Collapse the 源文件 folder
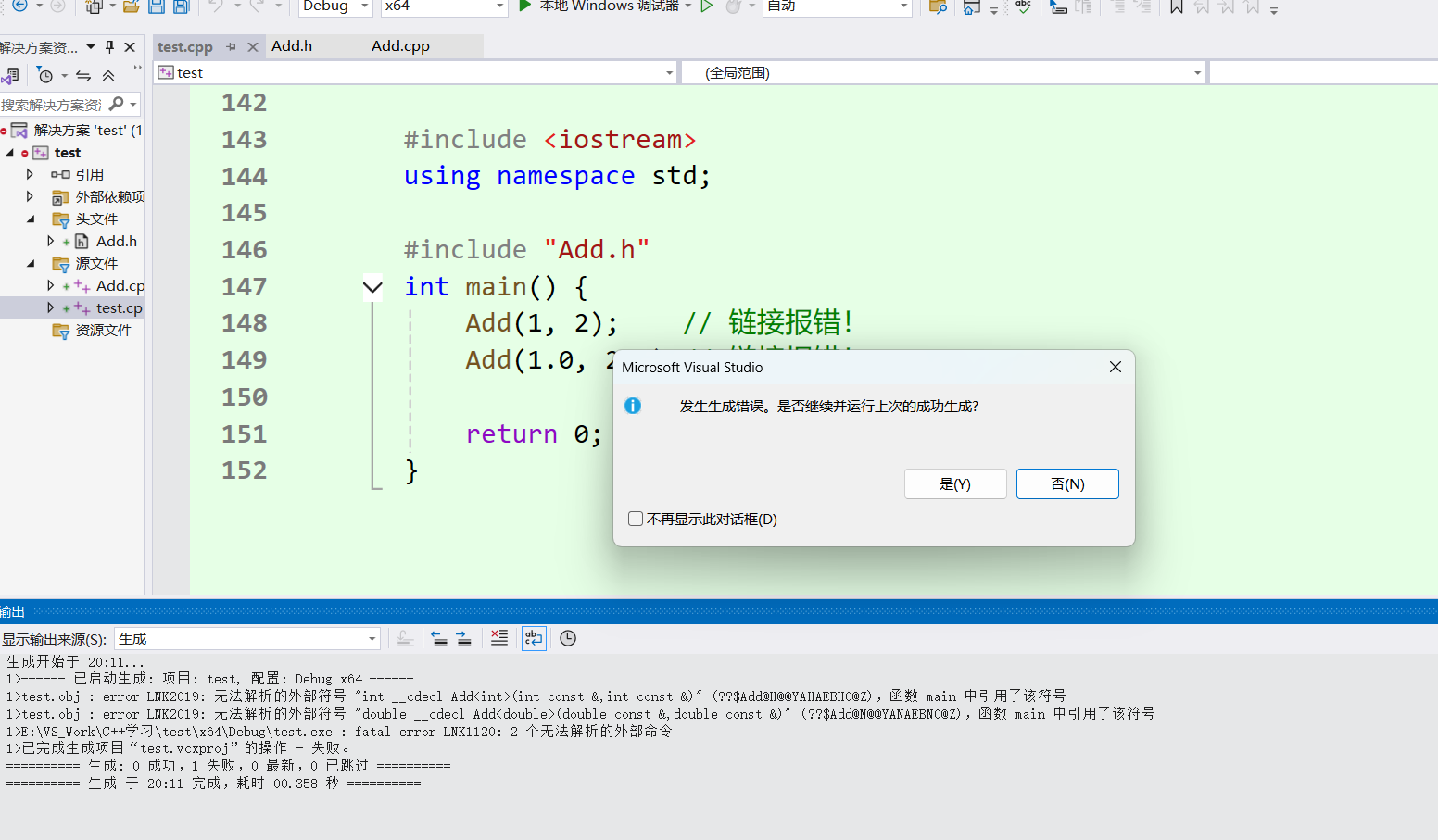This screenshot has width=1438, height=840. pos(31,264)
